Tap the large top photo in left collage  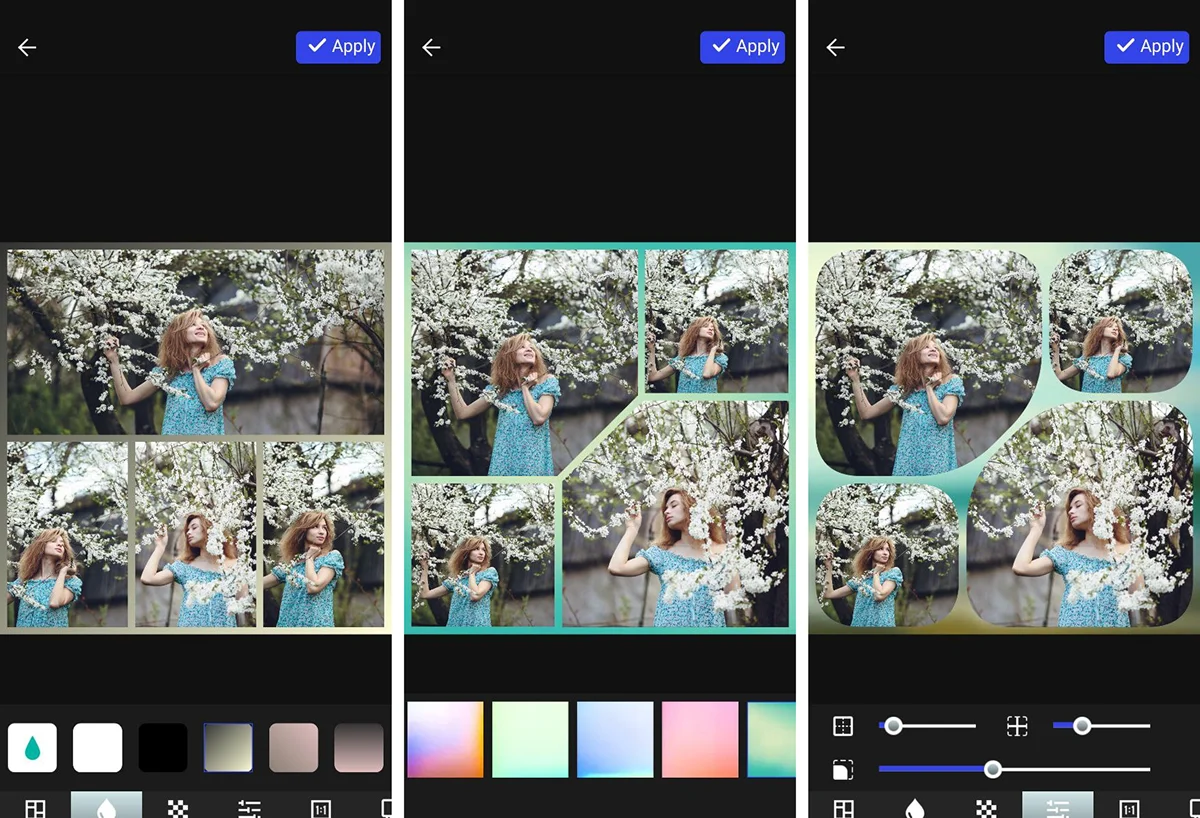tap(196, 342)
